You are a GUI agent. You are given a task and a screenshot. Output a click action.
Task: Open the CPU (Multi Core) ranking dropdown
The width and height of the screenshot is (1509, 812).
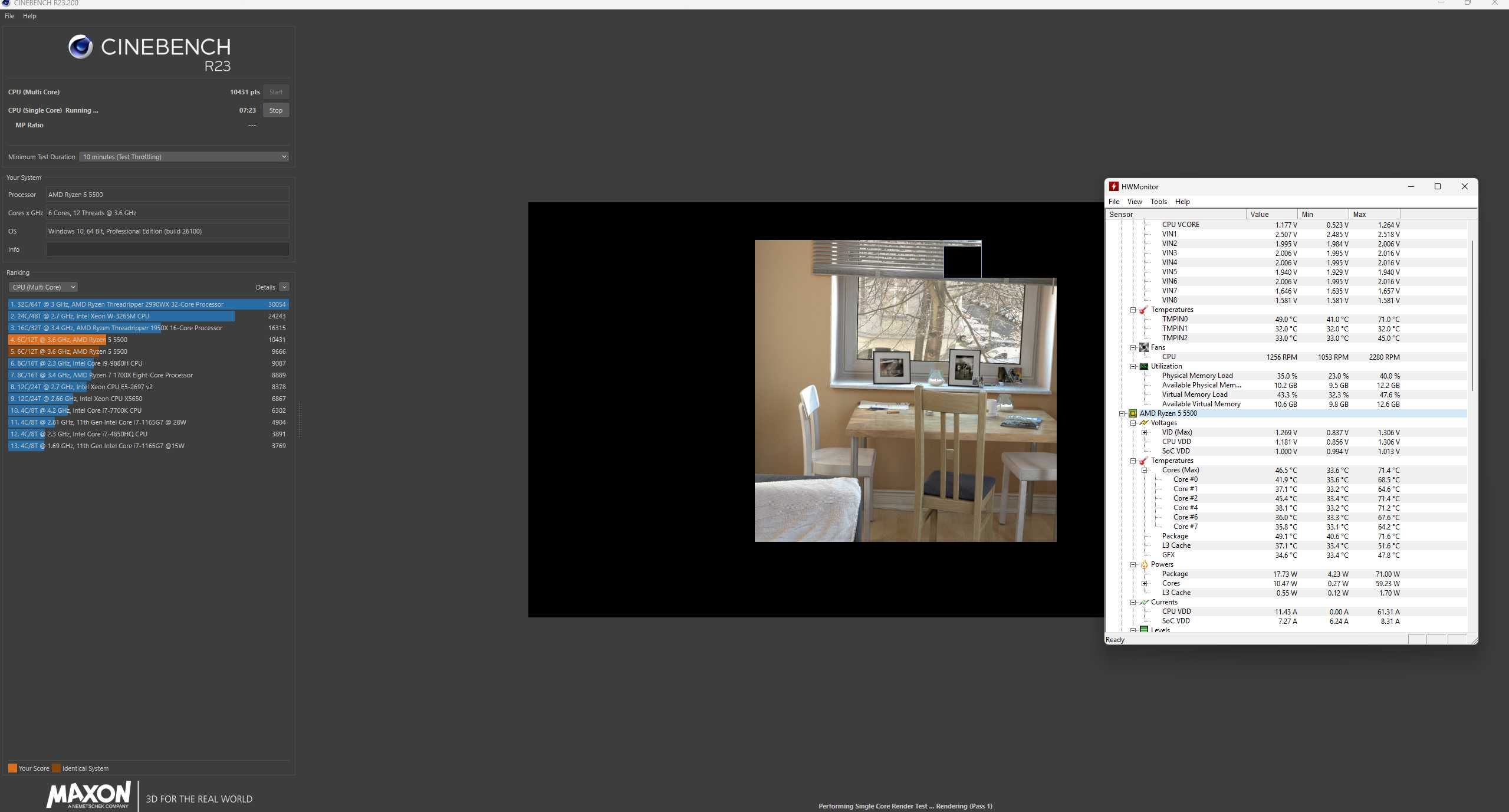43,287
